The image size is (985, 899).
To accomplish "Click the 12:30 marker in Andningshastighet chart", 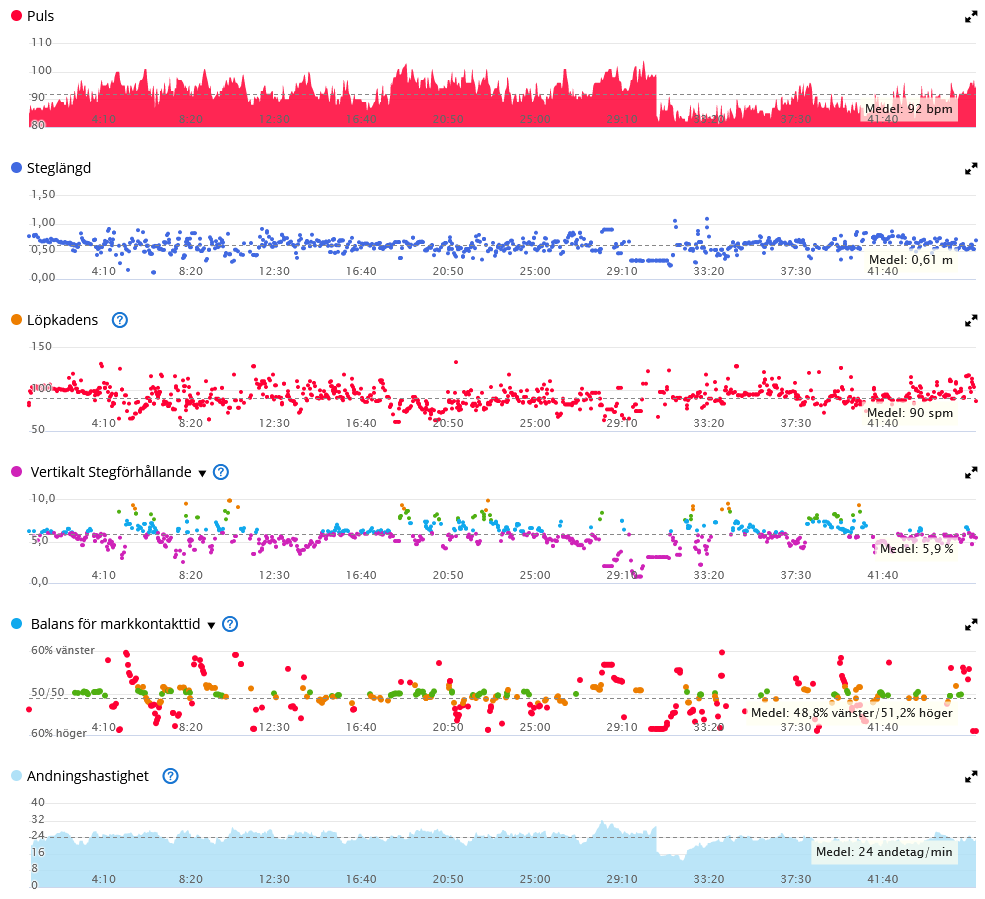I will [275, 880].
